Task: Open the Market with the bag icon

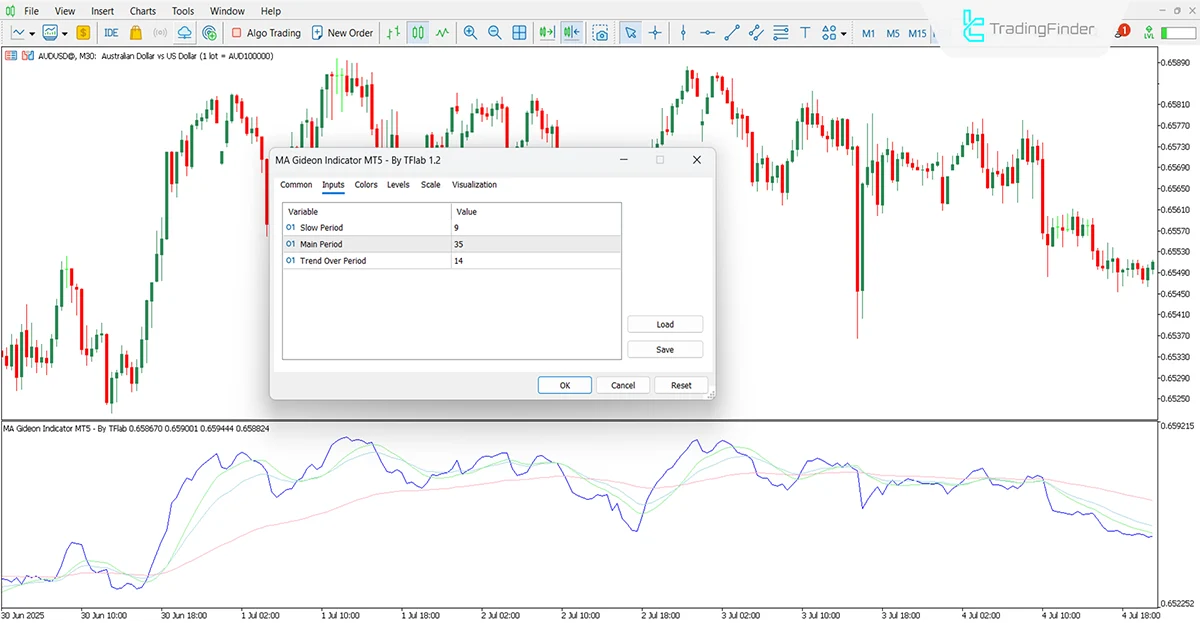Action: coord(136,32)
